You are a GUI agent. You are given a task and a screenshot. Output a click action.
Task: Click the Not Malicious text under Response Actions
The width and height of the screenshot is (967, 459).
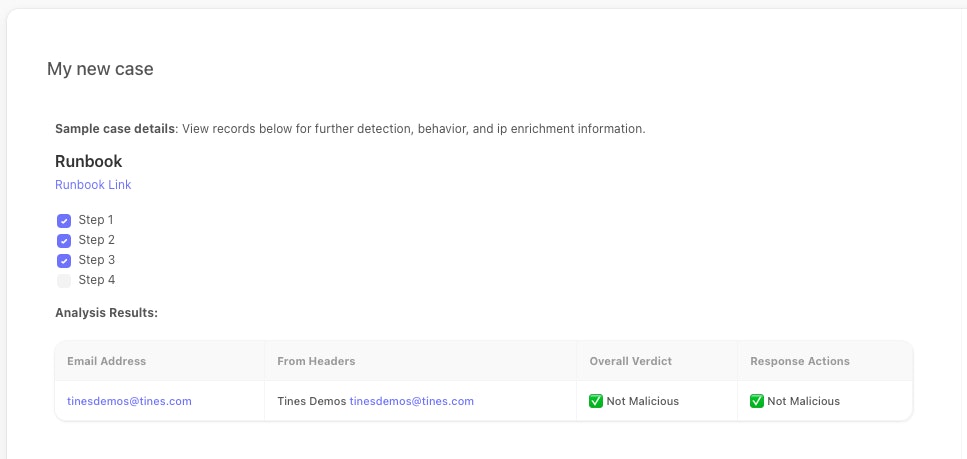coord(803,401)
